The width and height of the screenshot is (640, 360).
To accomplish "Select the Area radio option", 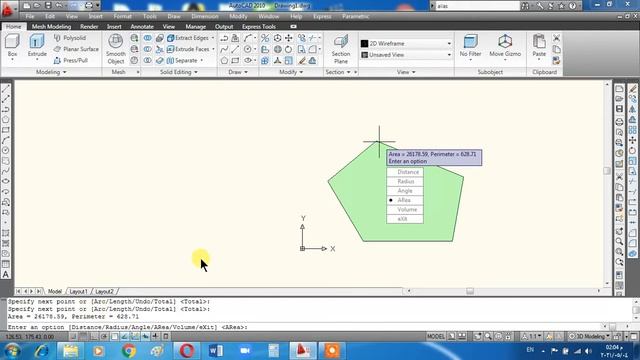I will point(404,200).
